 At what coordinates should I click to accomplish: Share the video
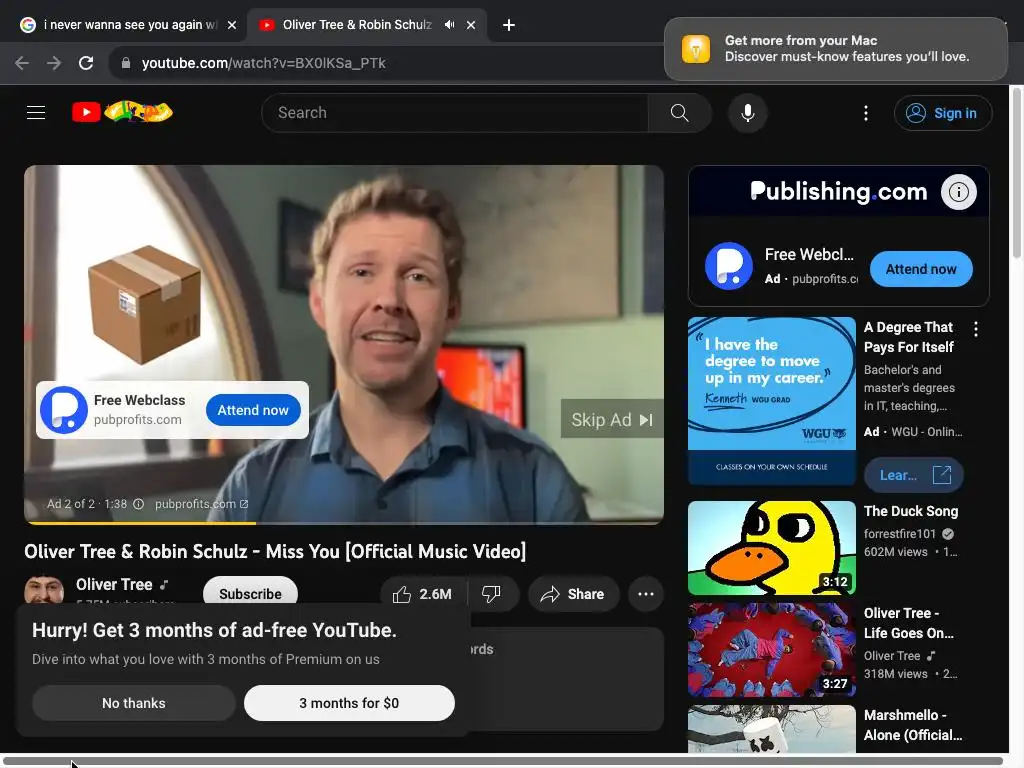(x=573, y=594)
